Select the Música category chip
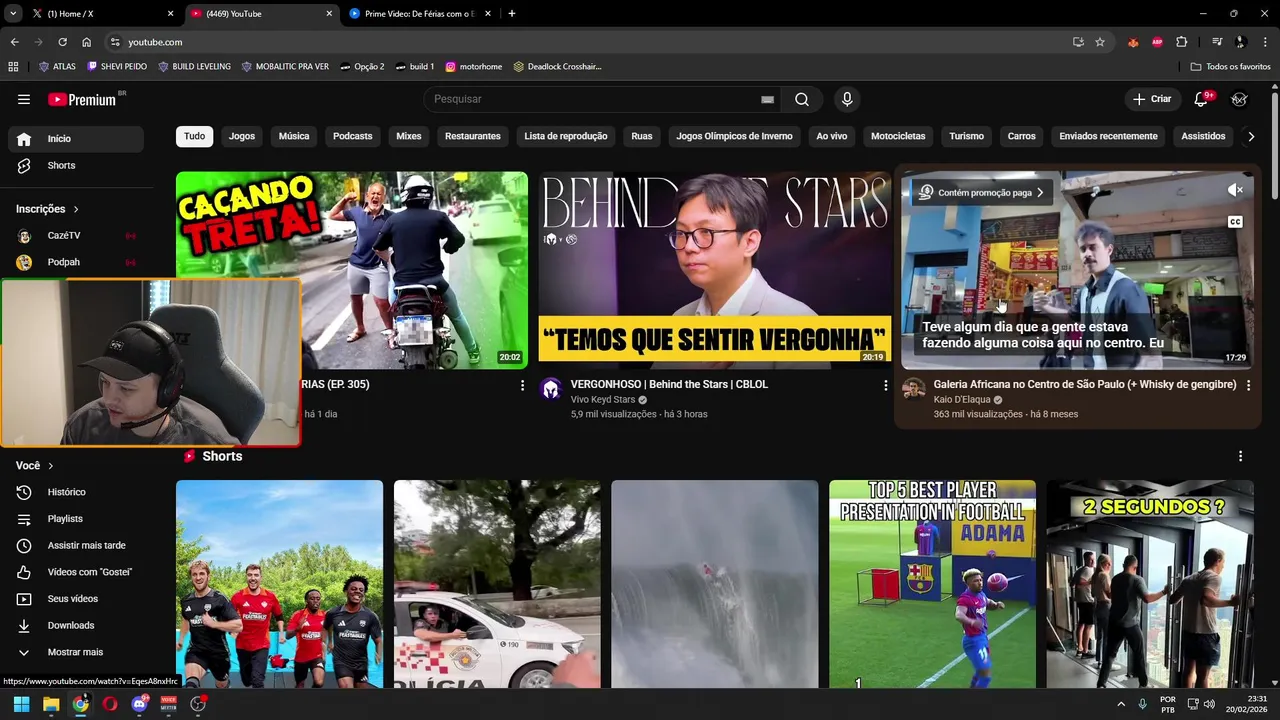Image resolution: width=1280 pixels, height=720 pixels. 294,136
